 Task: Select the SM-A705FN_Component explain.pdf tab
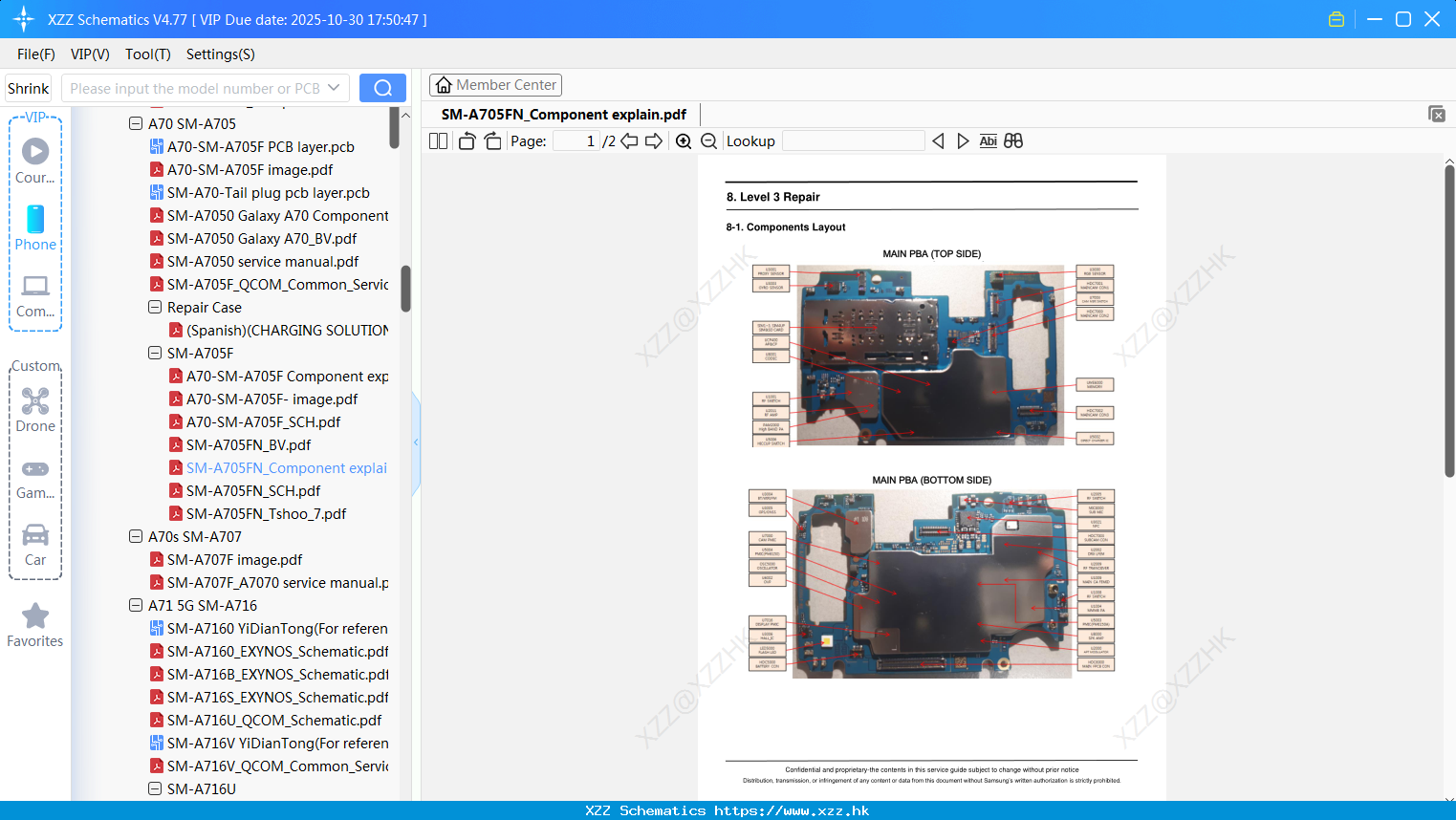coord(564,115)
